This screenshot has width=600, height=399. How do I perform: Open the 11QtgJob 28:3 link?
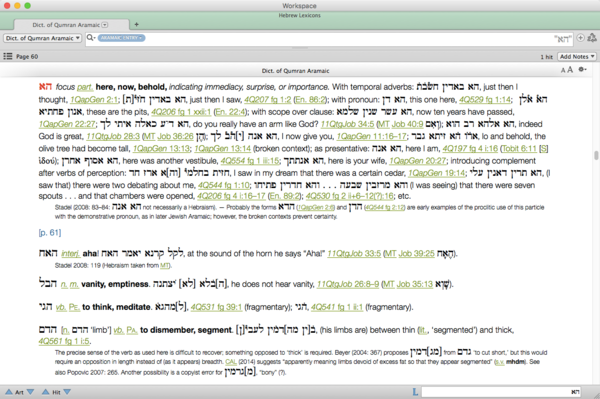(113, 136)
